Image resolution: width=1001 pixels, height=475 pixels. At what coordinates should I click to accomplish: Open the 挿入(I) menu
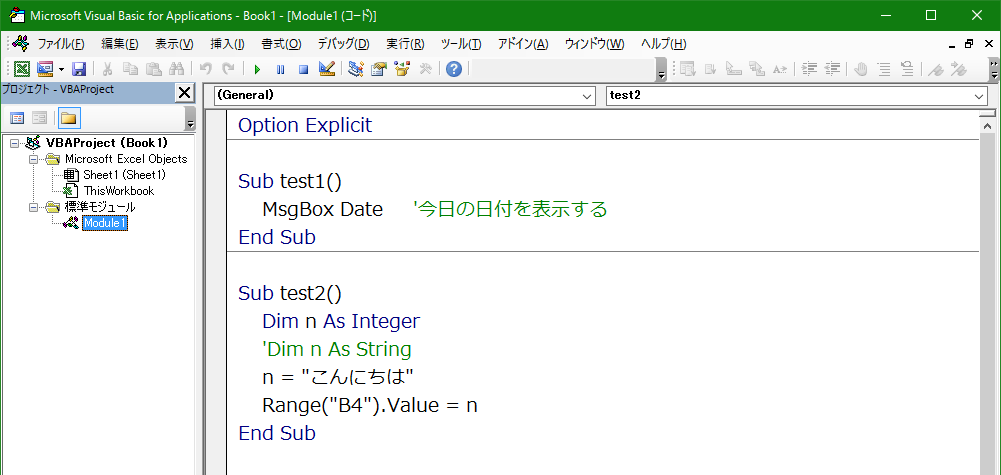click(x=227, y=44)
